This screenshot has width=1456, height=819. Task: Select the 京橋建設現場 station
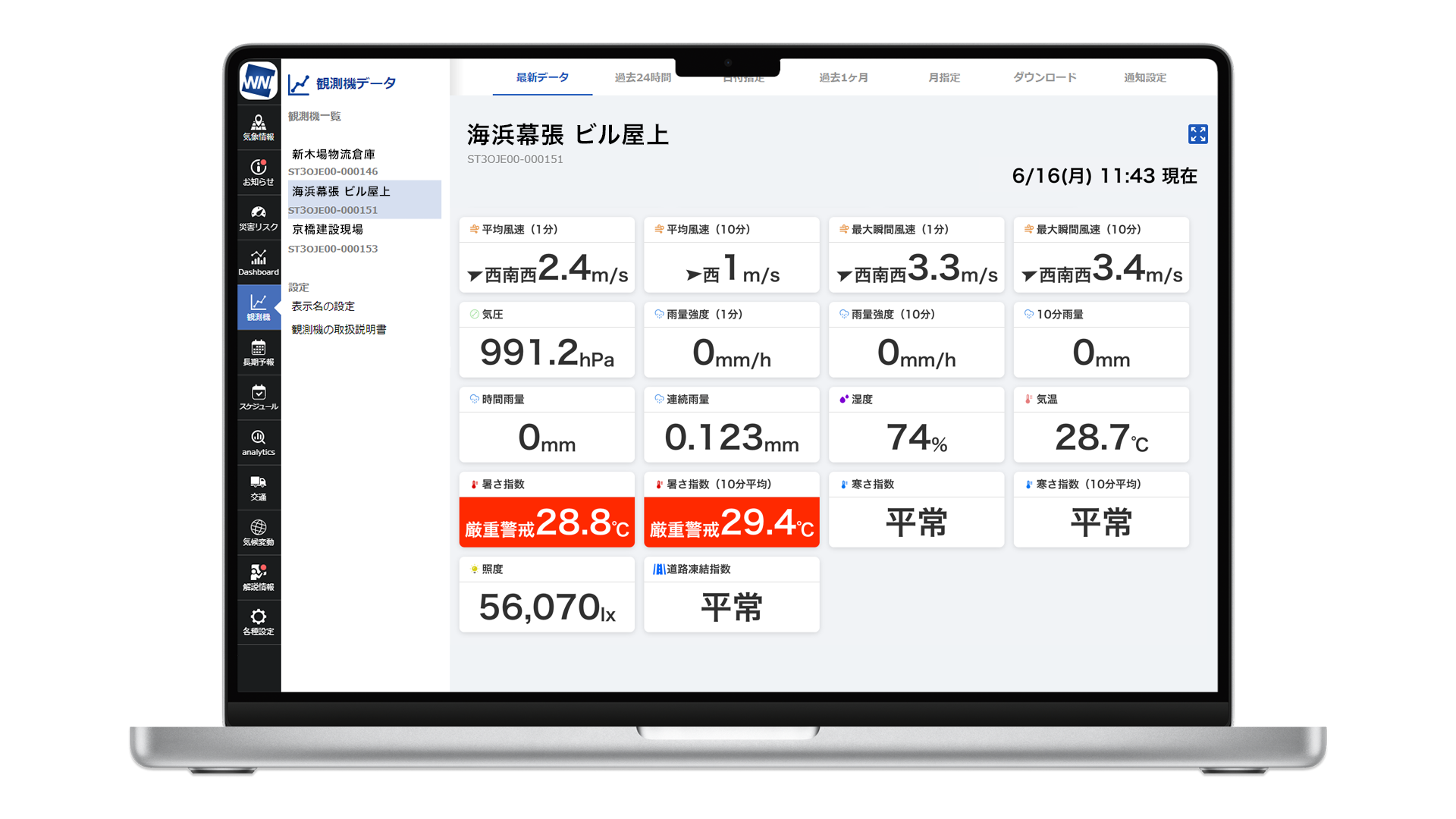click(328, 229)
